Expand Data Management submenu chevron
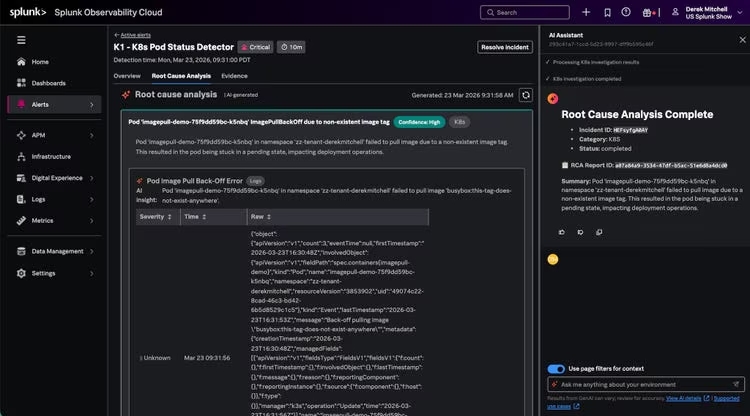 pyautogui.click(x=92, y=252)
